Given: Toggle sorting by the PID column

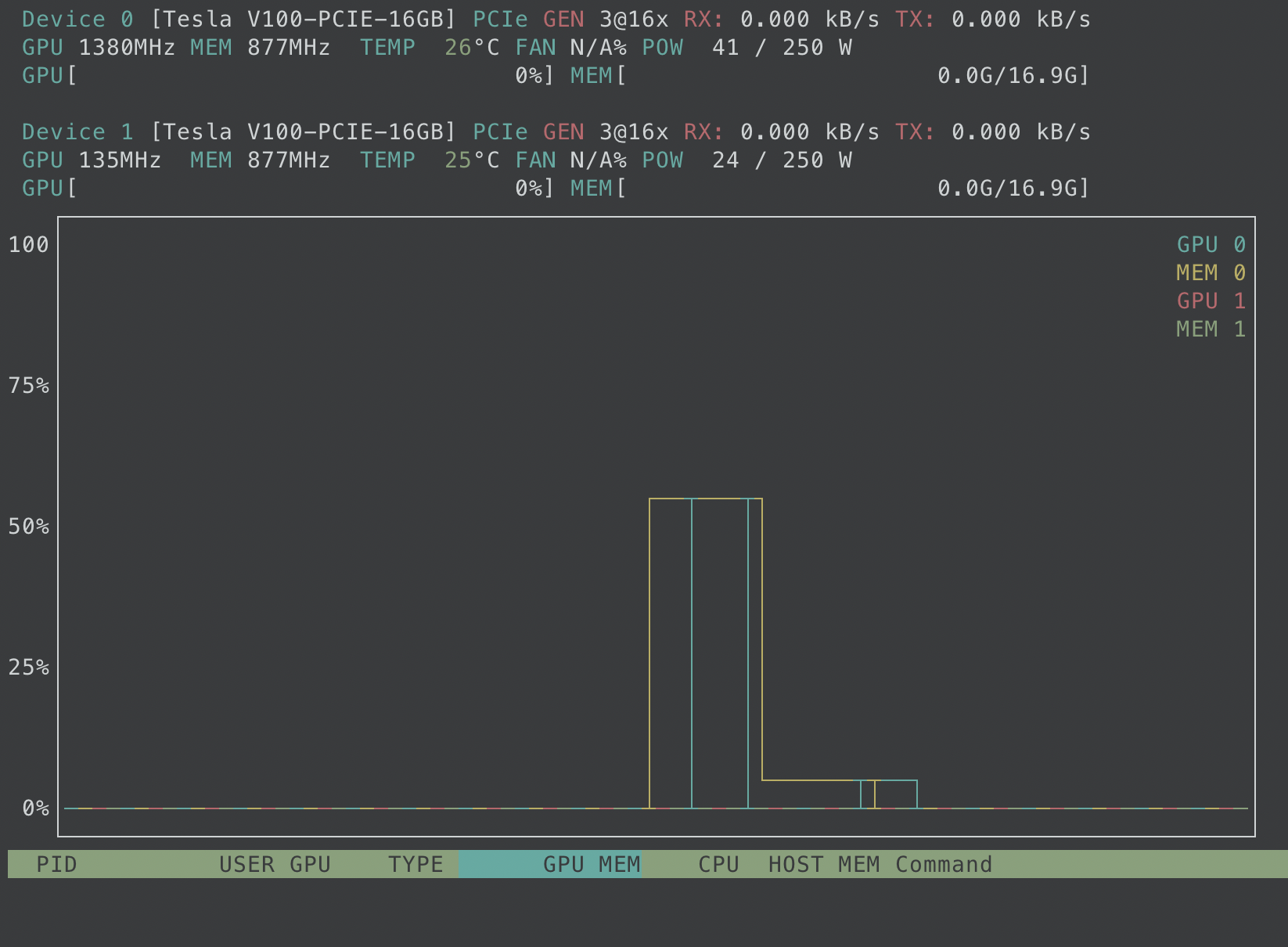Looking at the screenshot, I should 56,864.
